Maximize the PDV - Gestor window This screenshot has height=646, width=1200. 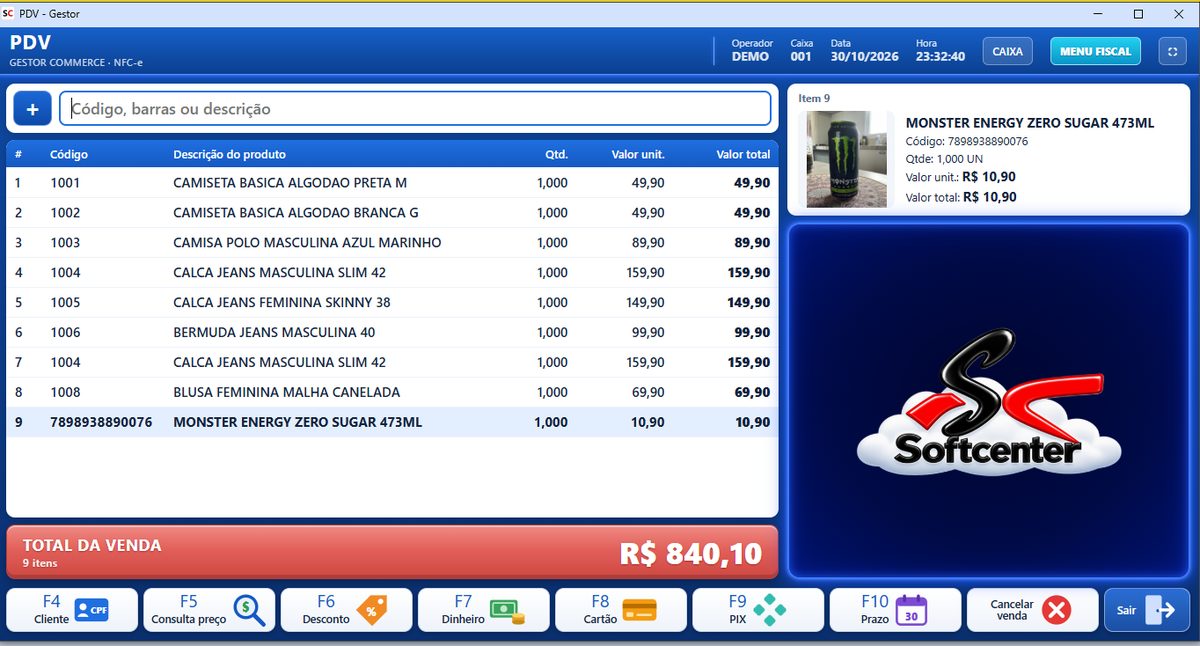[1138, 14]
